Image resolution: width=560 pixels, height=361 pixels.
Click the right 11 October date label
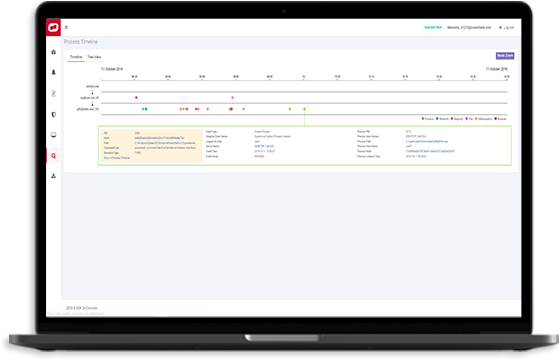pos(496,69)
